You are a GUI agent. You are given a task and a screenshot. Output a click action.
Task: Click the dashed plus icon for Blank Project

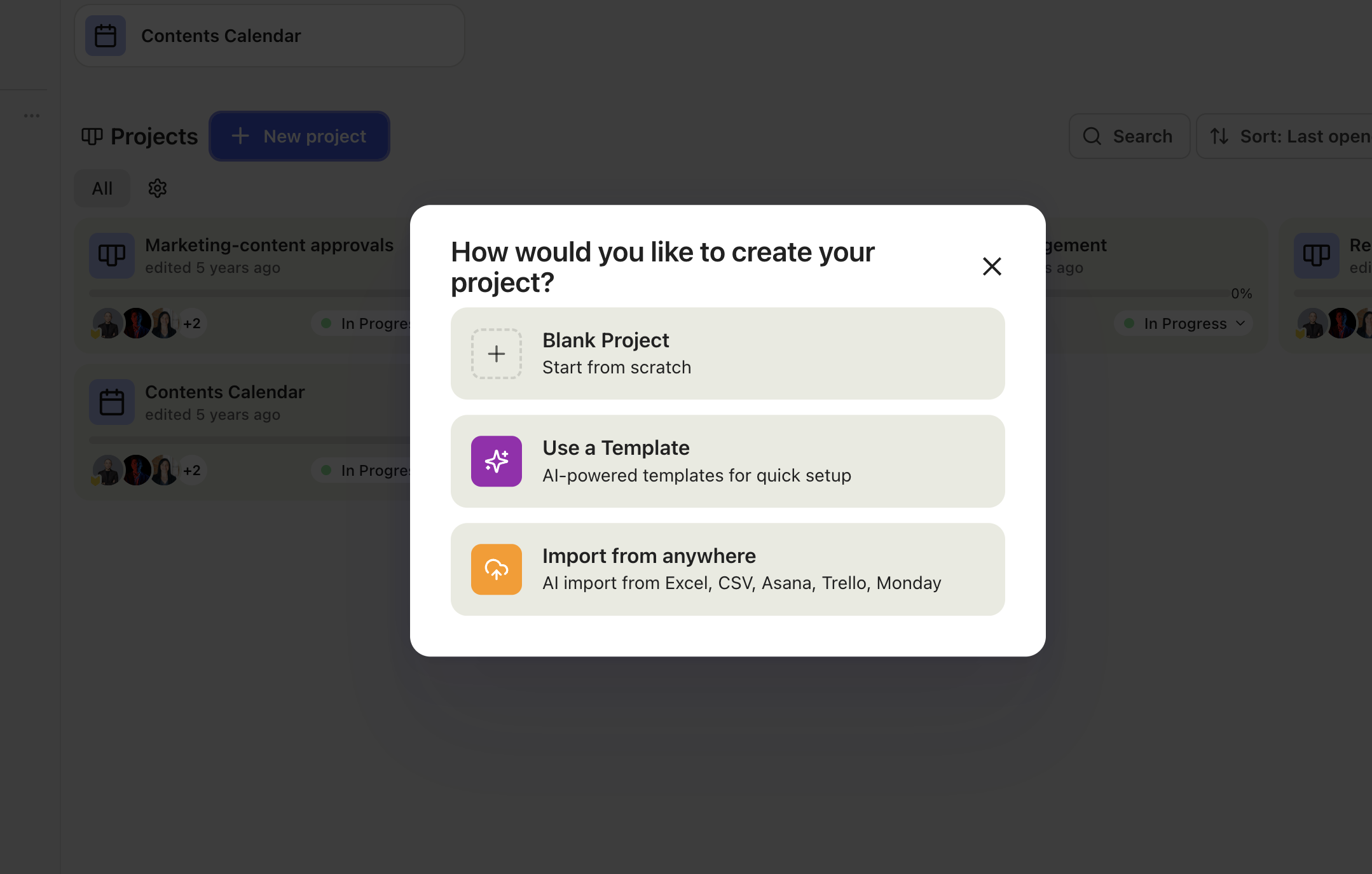tap(496, 354)
